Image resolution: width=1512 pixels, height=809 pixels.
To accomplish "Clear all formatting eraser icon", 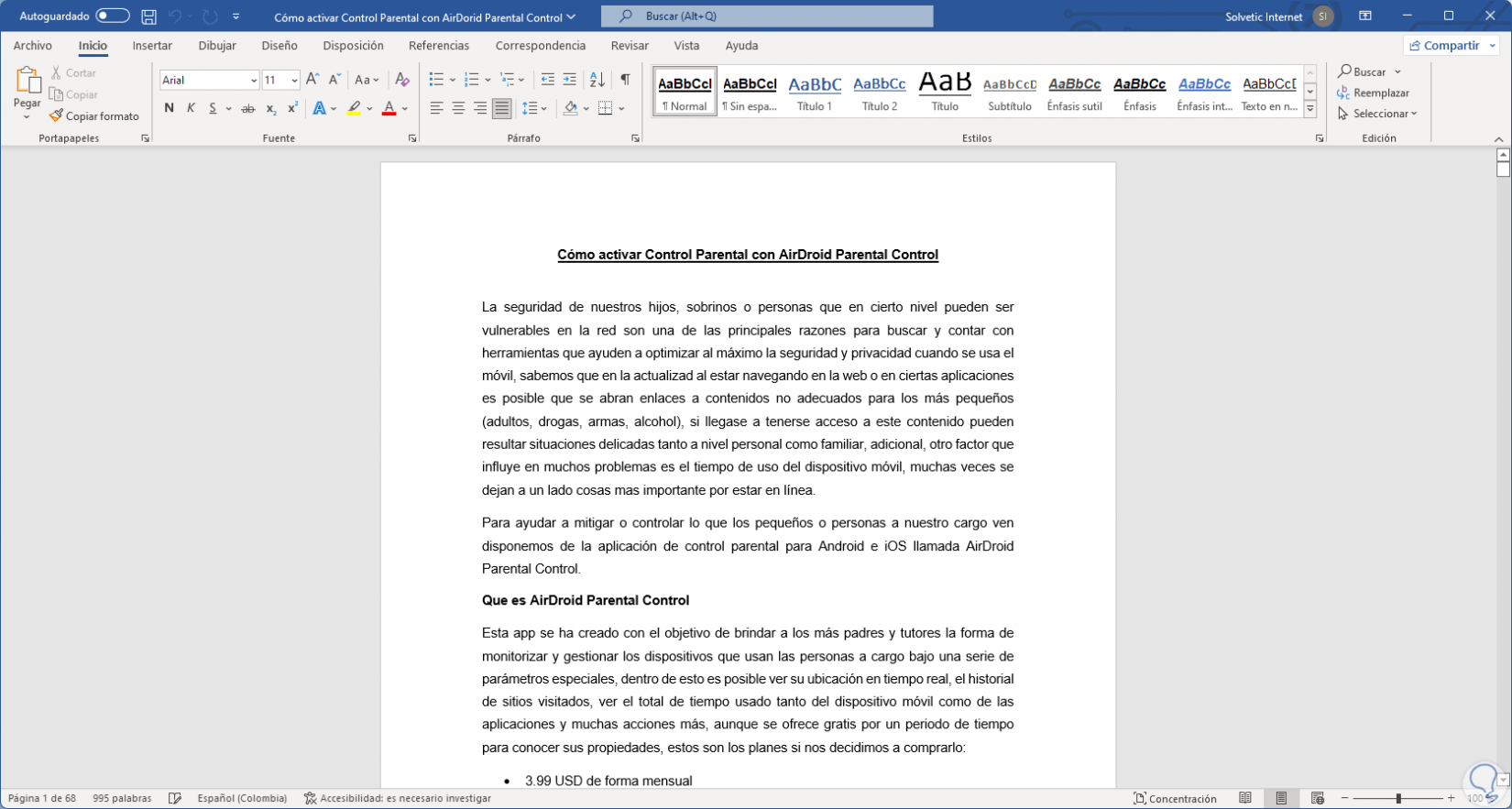I will (401, 80).
